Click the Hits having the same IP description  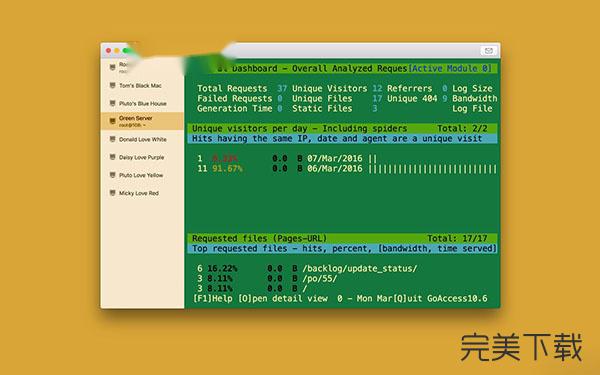click(337, 139)
